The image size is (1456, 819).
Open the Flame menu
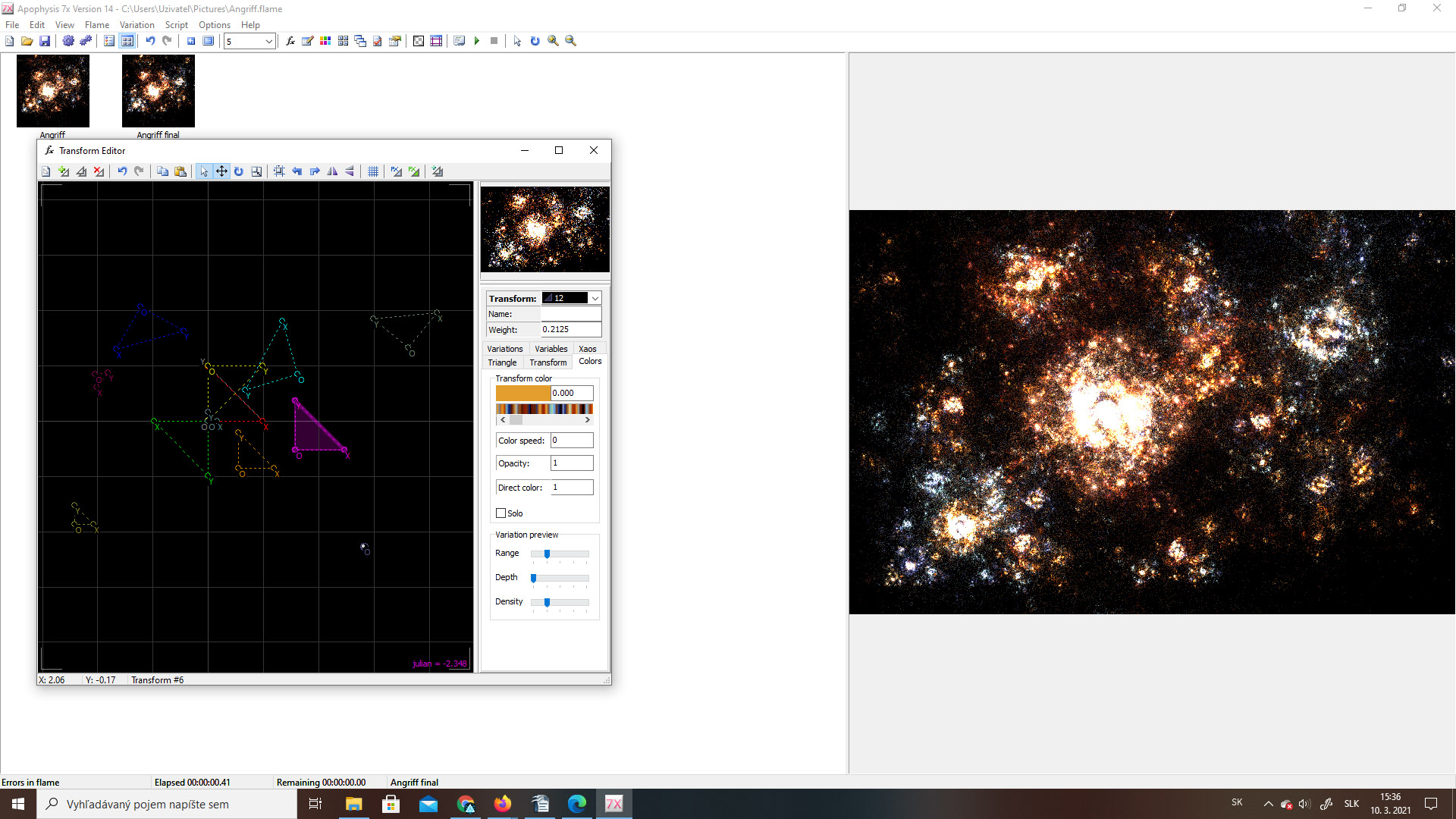[97, 25]
